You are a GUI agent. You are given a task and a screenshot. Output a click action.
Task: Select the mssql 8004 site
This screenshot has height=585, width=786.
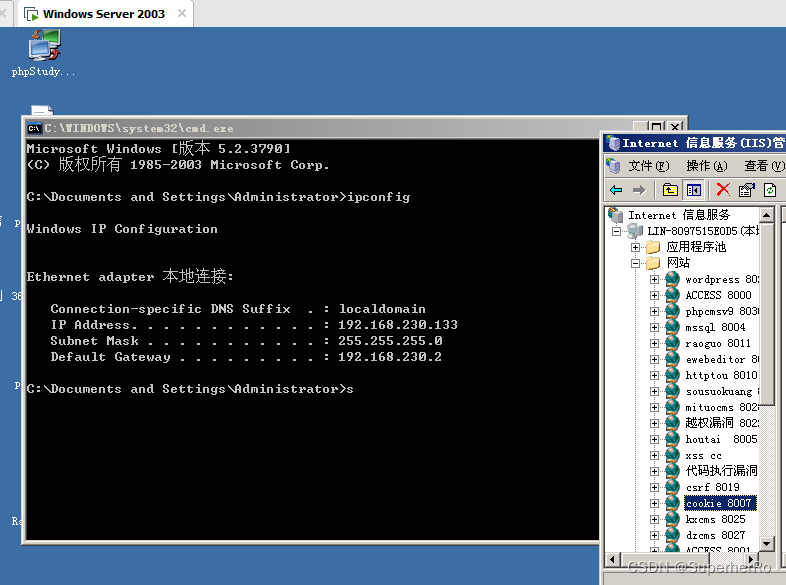(715, 327)
